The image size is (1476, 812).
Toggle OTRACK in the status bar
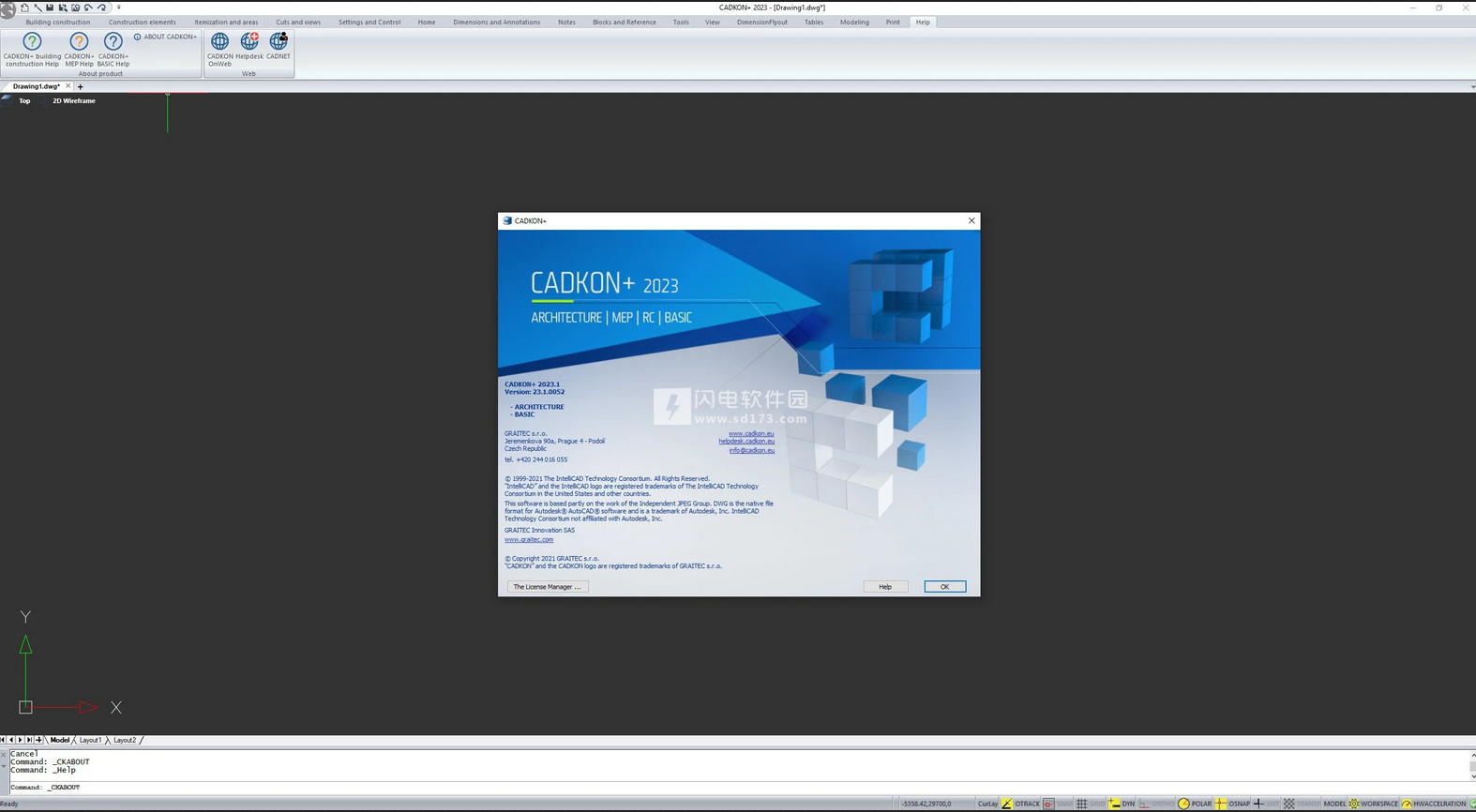[1020, 804]
